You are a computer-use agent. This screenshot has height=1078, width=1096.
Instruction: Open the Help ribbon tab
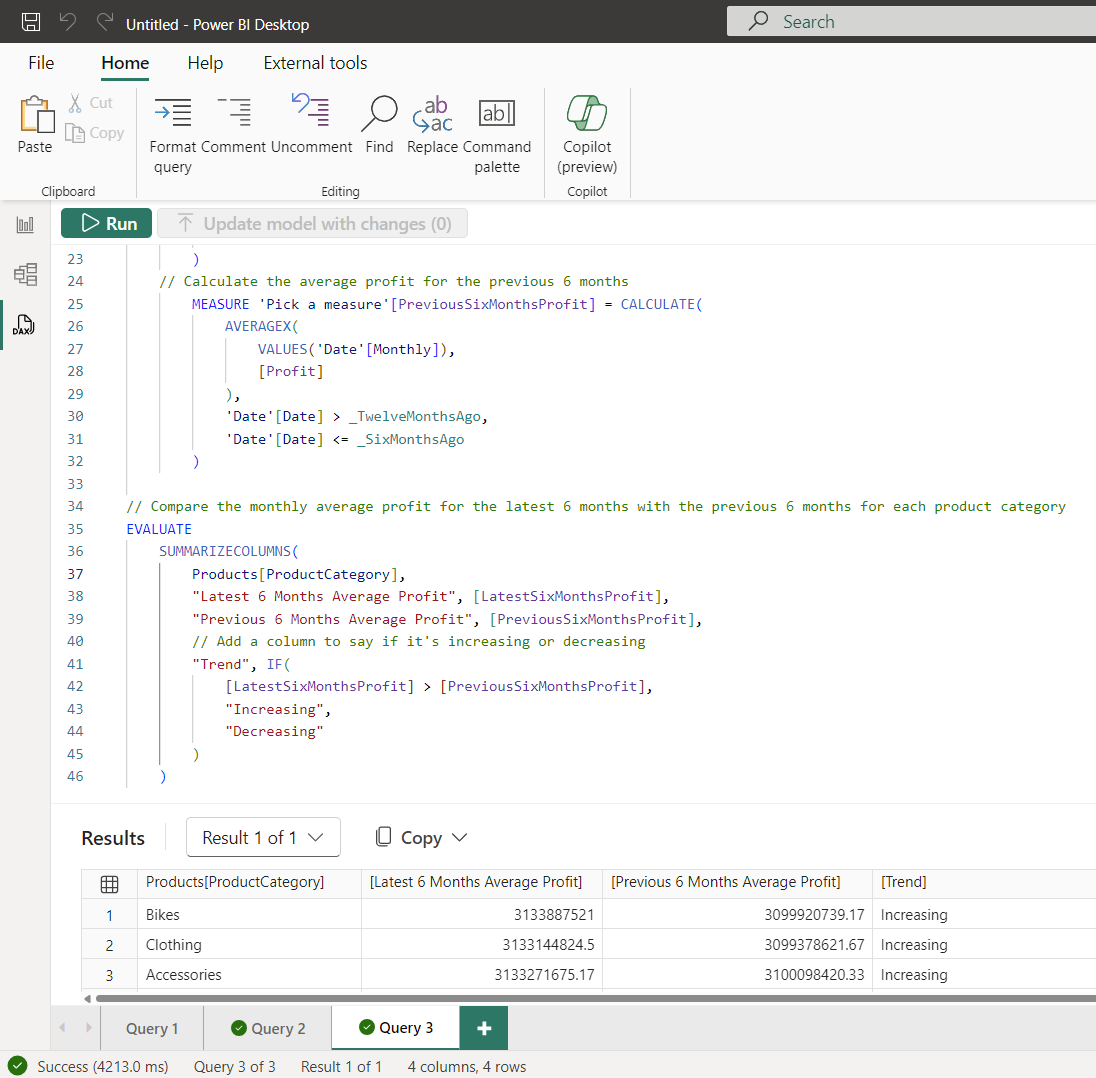[x=205, y=63]
